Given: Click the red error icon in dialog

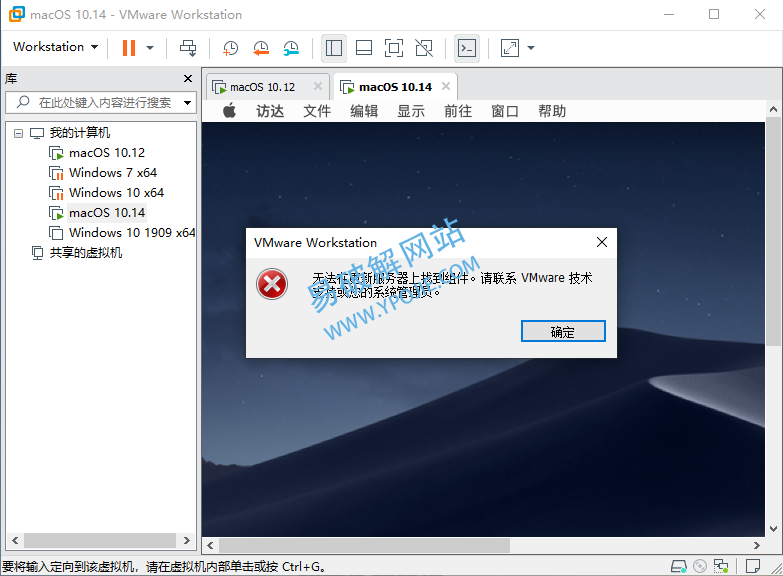Looking at the screenshot, I should (x=272, y=284).
